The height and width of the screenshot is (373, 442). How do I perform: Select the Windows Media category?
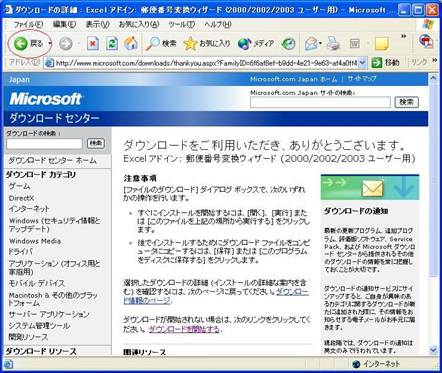point(35,241)
